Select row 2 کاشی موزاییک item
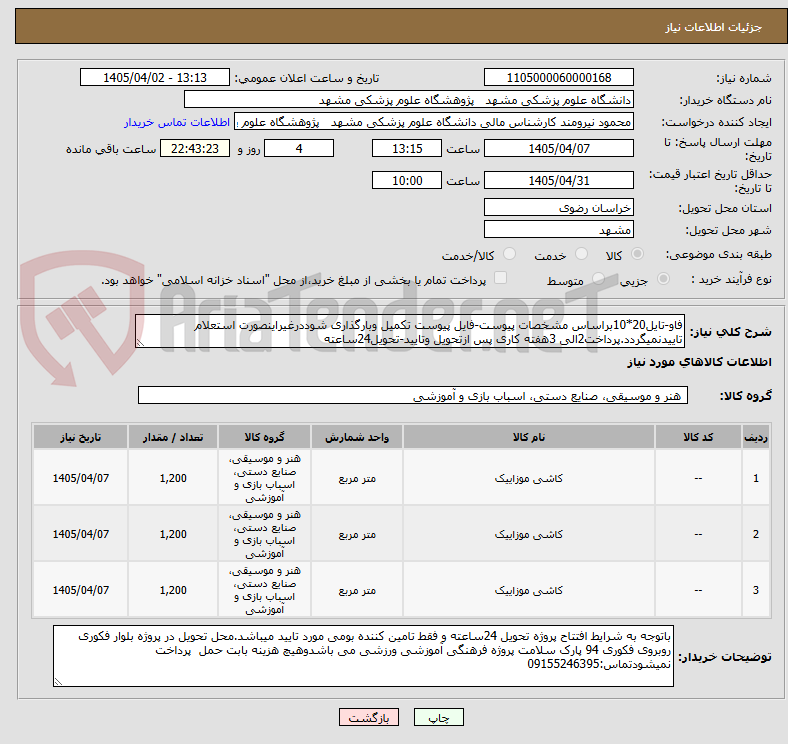This screenshot has height=744, width=788. (x=529, y=534)
